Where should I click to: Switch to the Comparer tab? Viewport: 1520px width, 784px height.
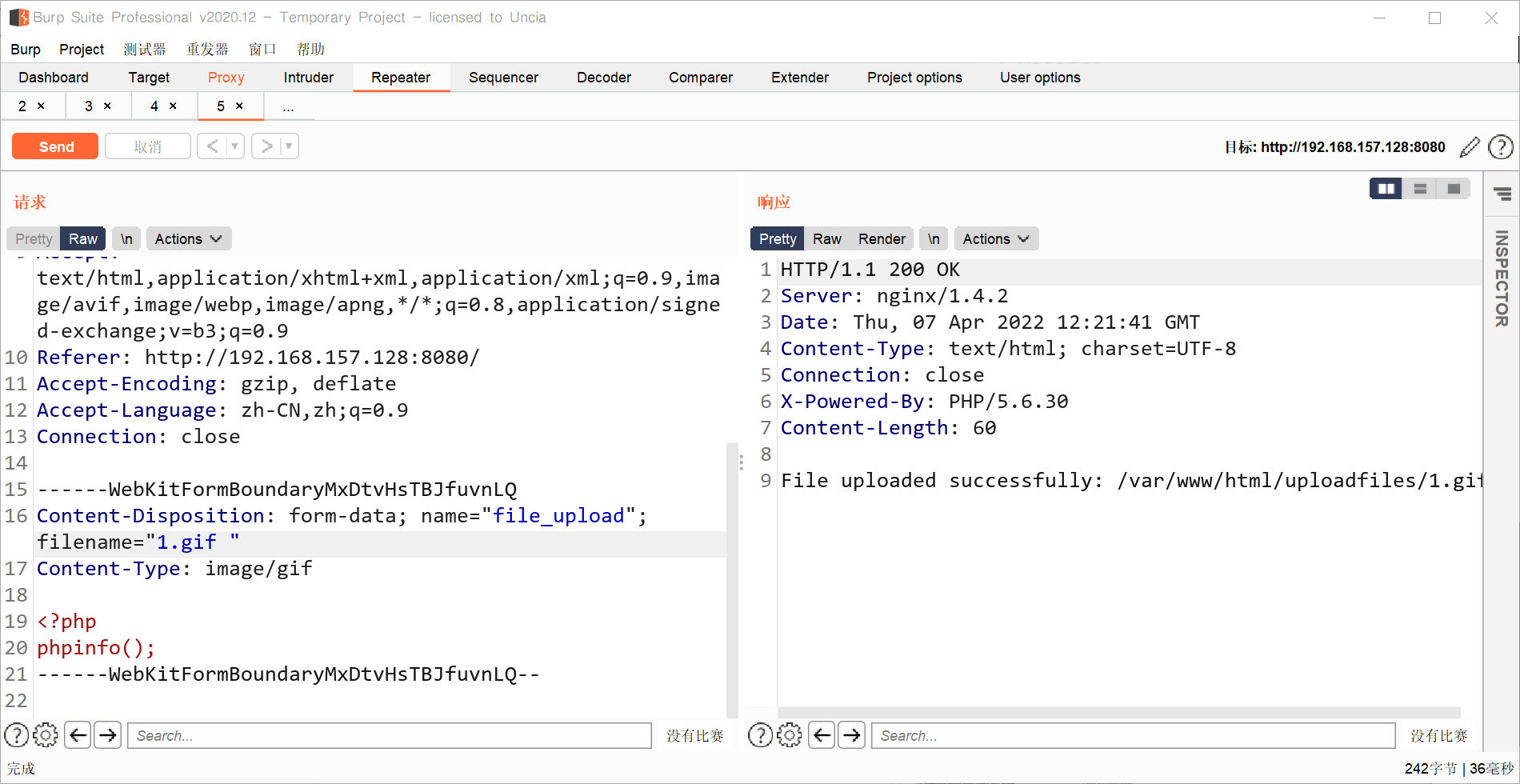[701, 78]
